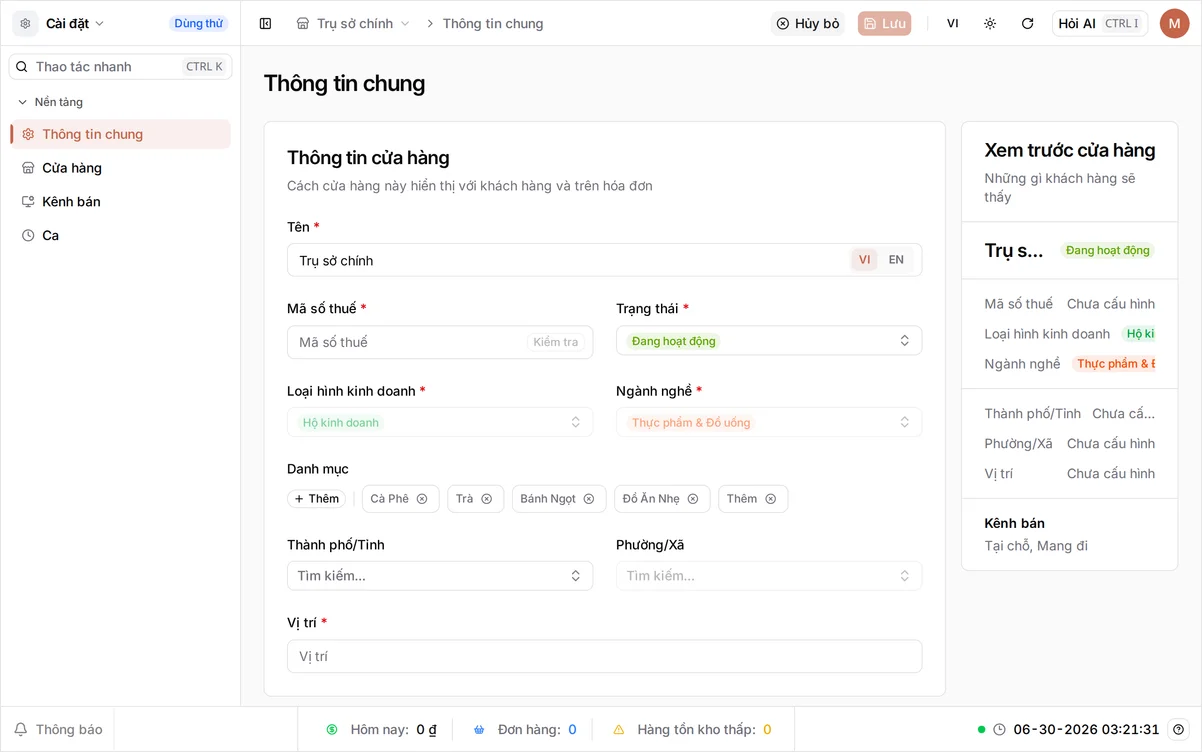The height and width of the screenshot is (752, 1202).
Task: Toggle interface language VI in top bar
Action: (952, 23)
